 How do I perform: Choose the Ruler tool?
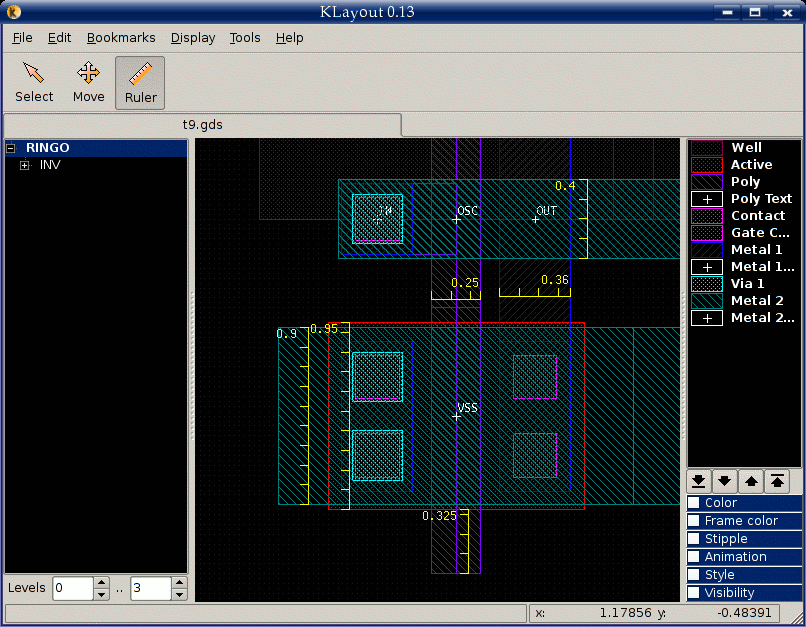pos(140,82)
